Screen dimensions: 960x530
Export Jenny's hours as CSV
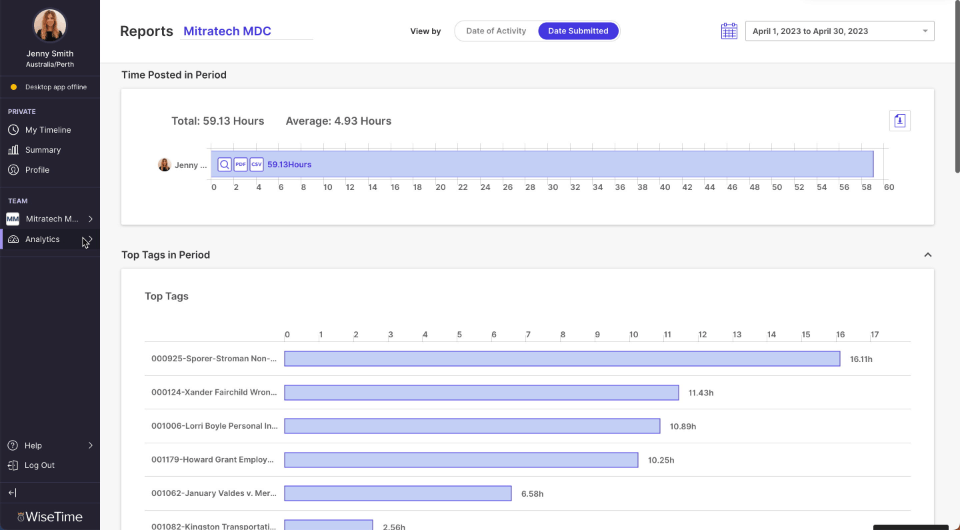(x=256, y=164)
